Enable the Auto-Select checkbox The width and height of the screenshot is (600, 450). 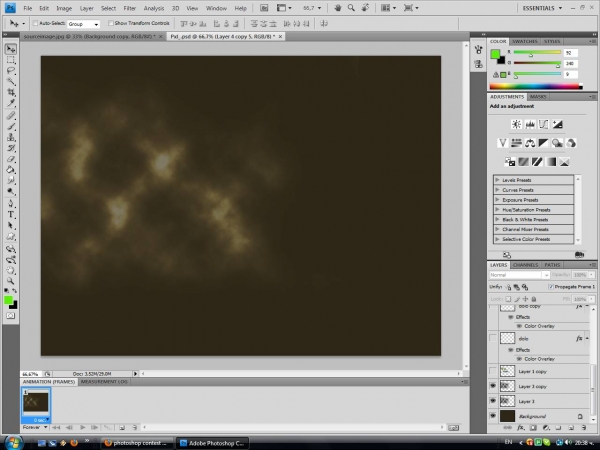(35, 23)
